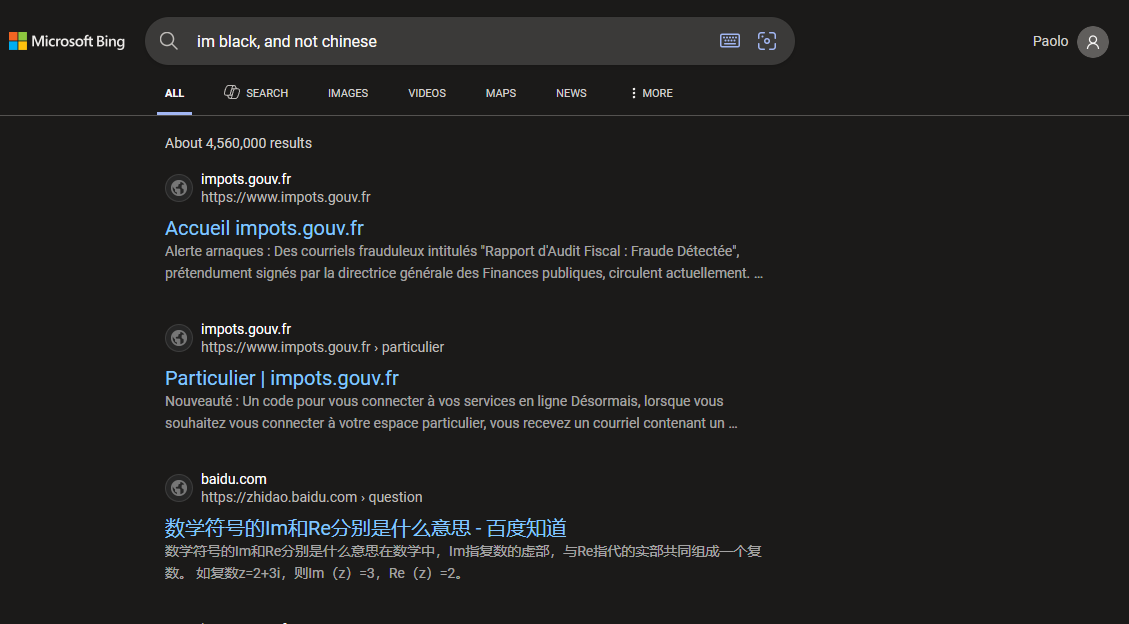Viewport: 1129px width, 624px height.
Task: Switch to the VIDEOS tab
Action: point(427,93)
